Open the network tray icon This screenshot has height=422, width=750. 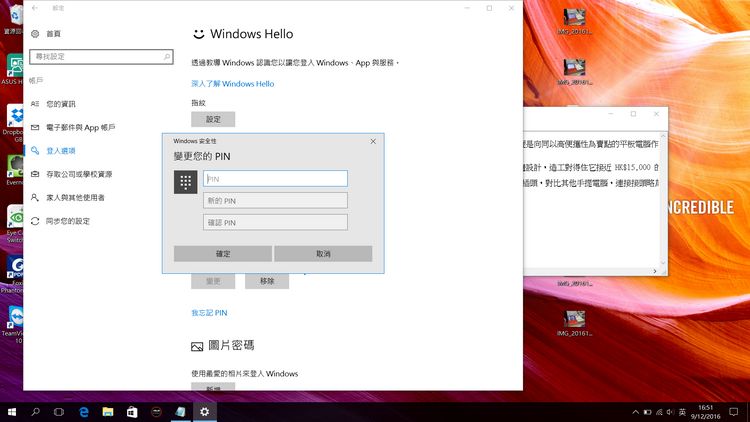pos(660,412)
